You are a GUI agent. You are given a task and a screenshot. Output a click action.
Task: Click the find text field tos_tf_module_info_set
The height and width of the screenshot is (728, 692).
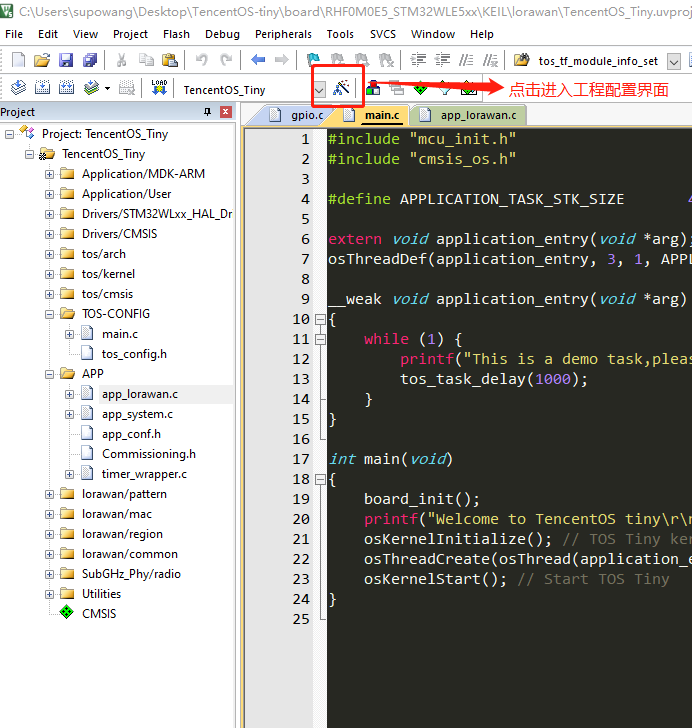pos(599,61)
